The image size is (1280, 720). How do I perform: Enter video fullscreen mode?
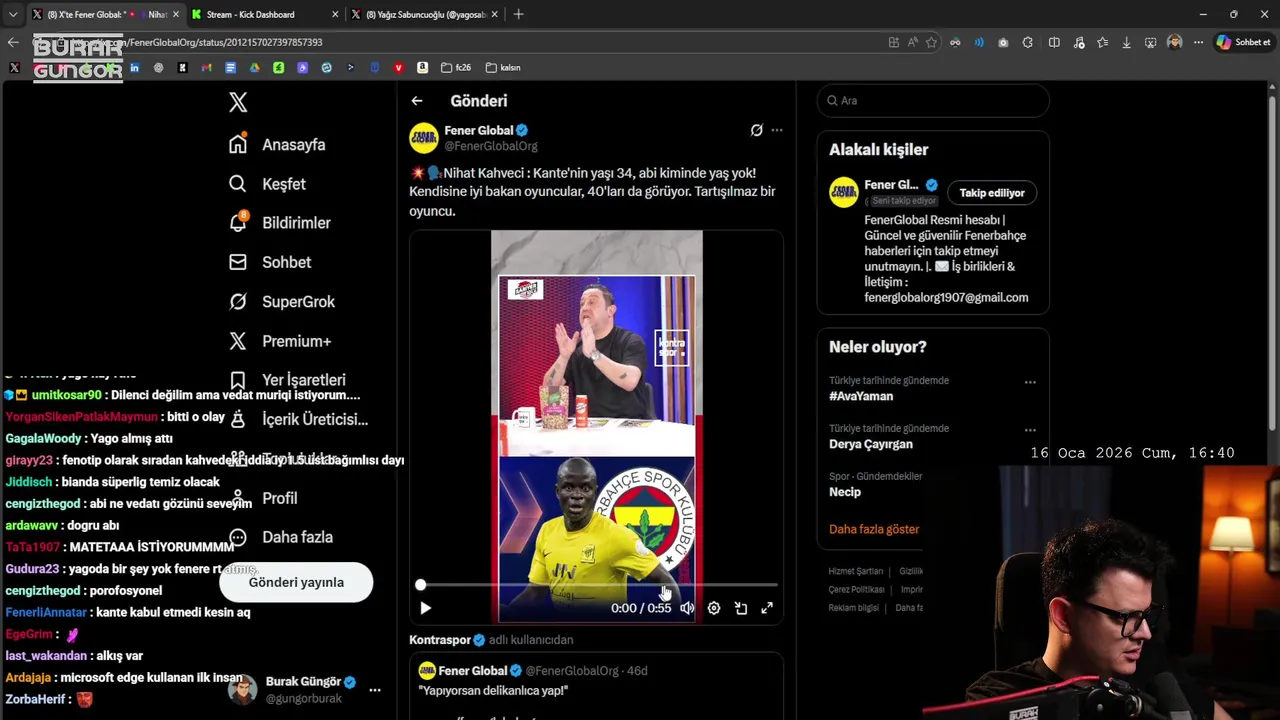[x=767, y=608]
